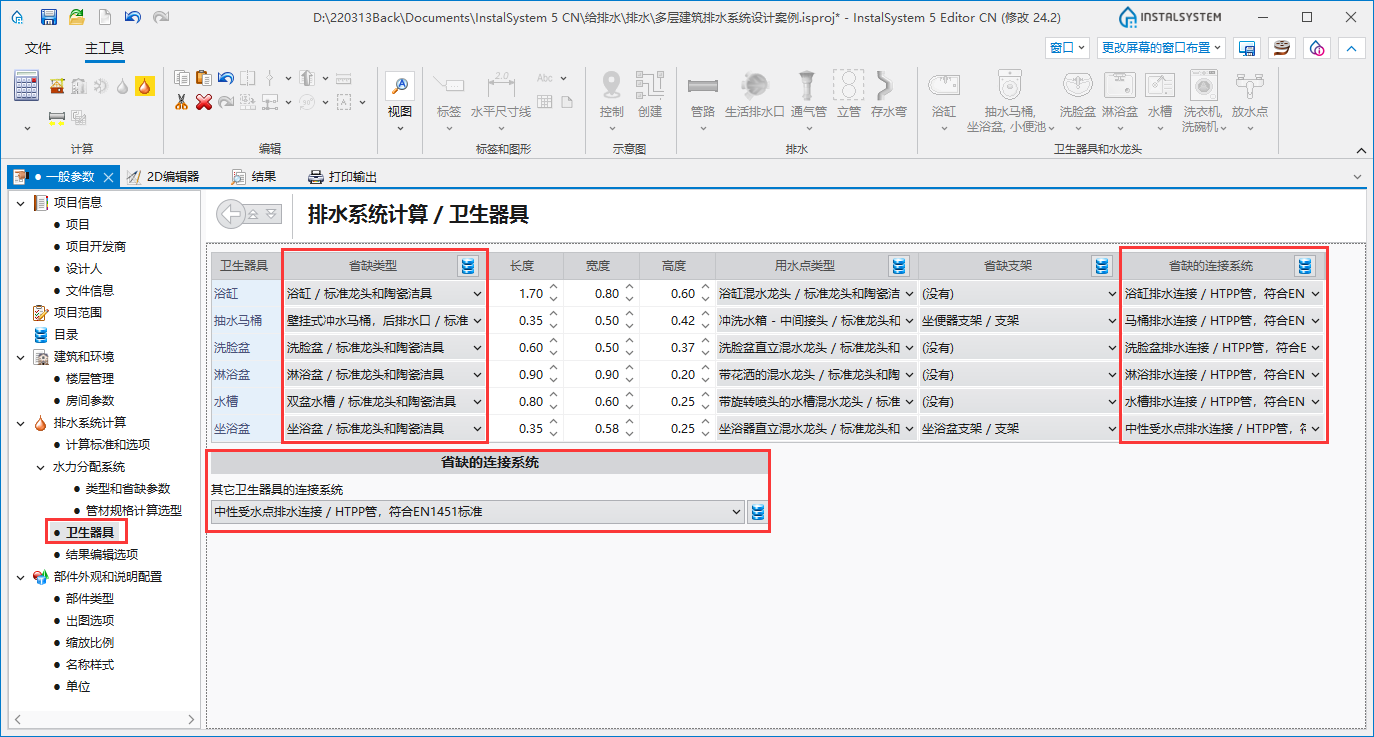
Task: Select 目录 in the tree
Action: (x=66, y=335)
